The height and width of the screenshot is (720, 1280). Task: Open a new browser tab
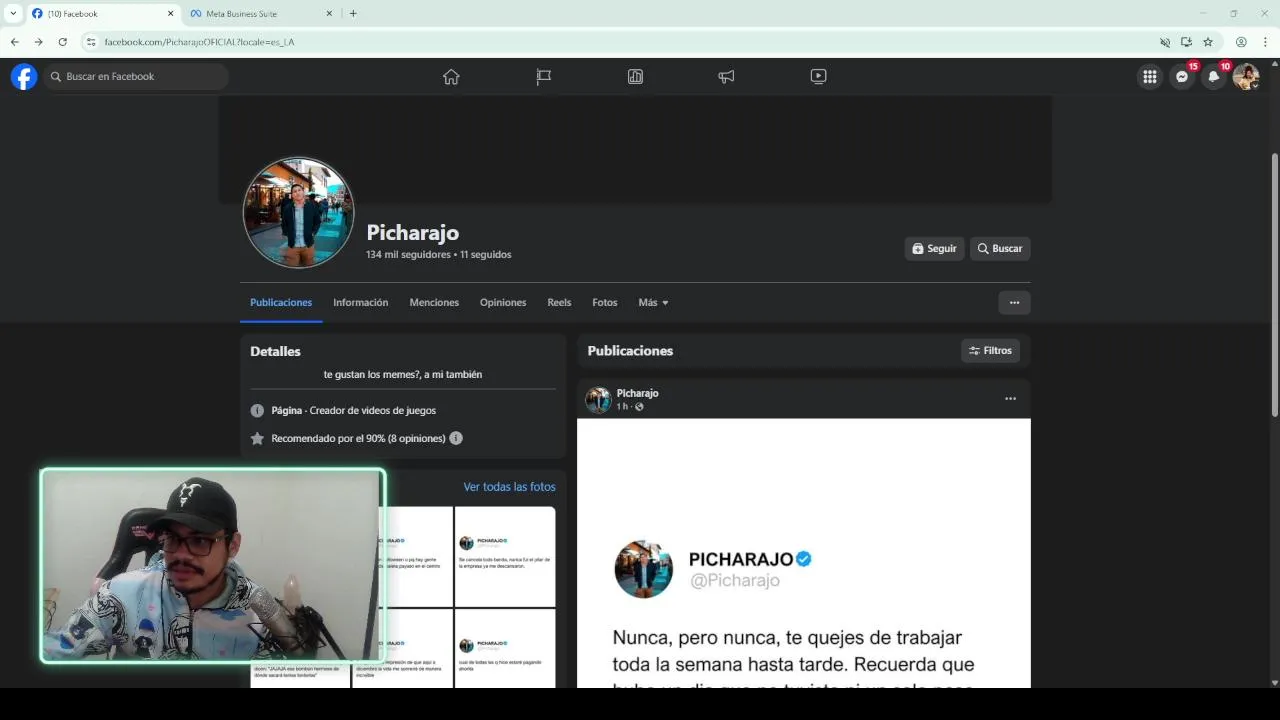(353, 13)
